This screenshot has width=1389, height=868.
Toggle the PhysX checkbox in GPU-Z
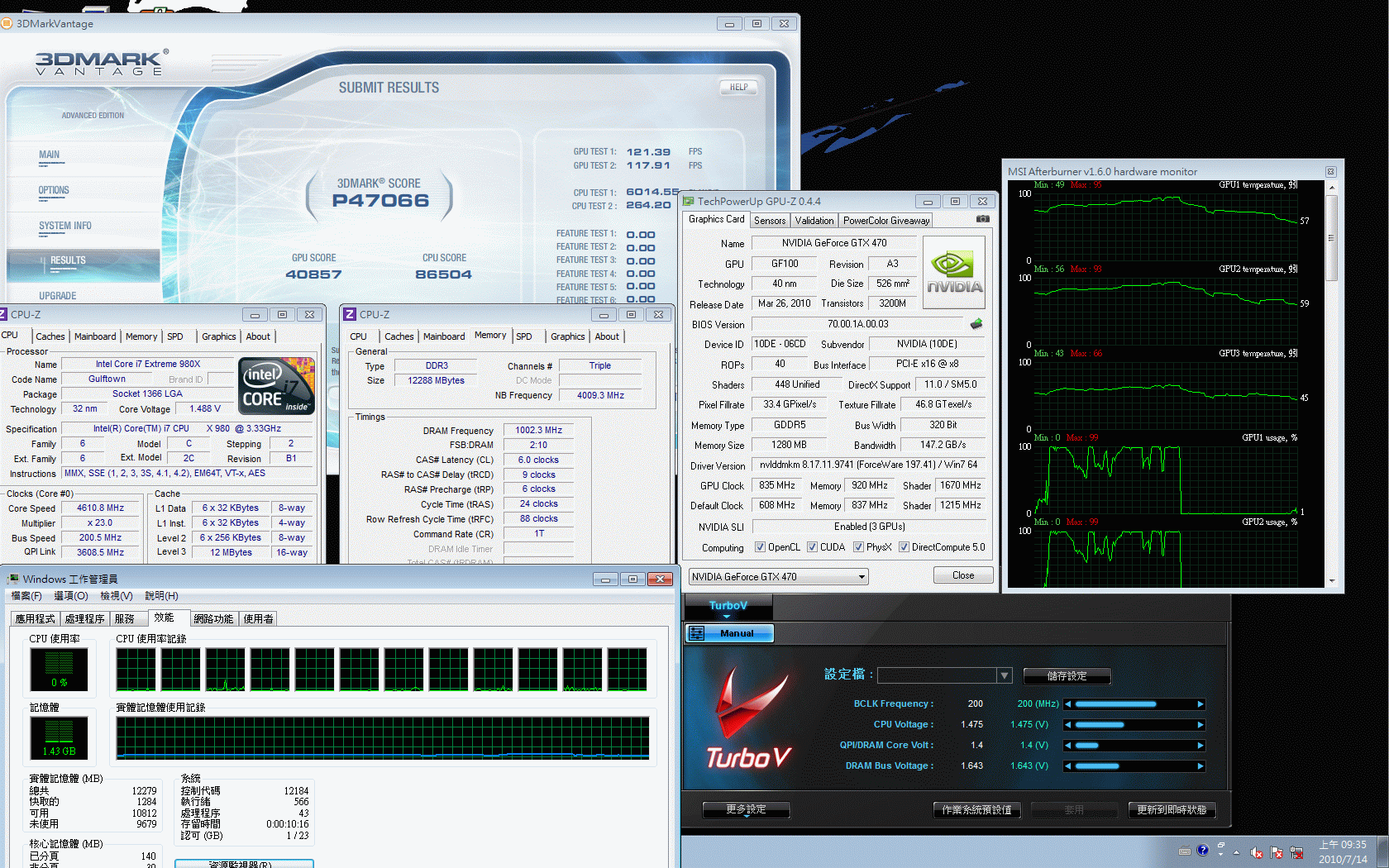[858, 547]
